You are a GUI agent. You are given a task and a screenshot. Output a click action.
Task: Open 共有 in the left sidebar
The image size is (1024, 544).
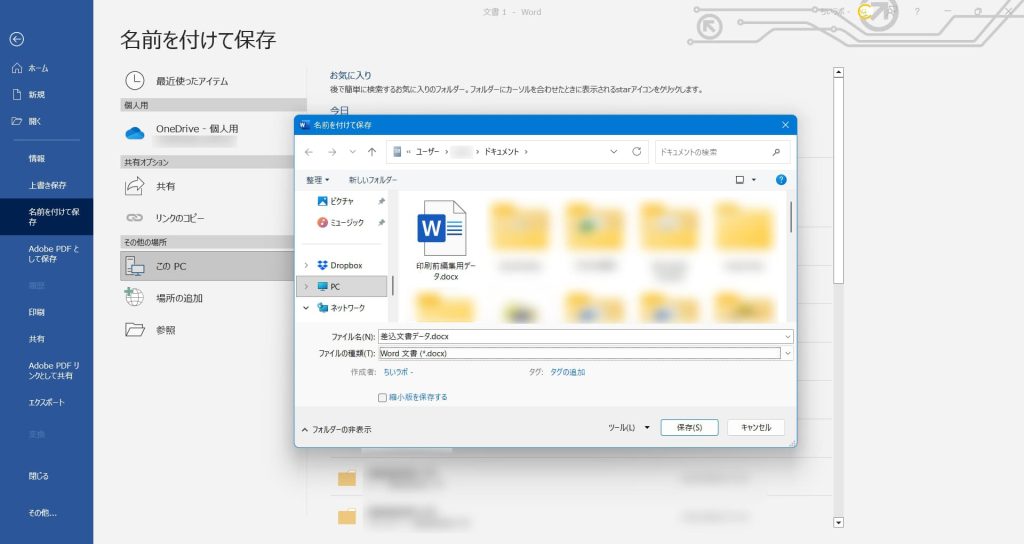point(37,339)
